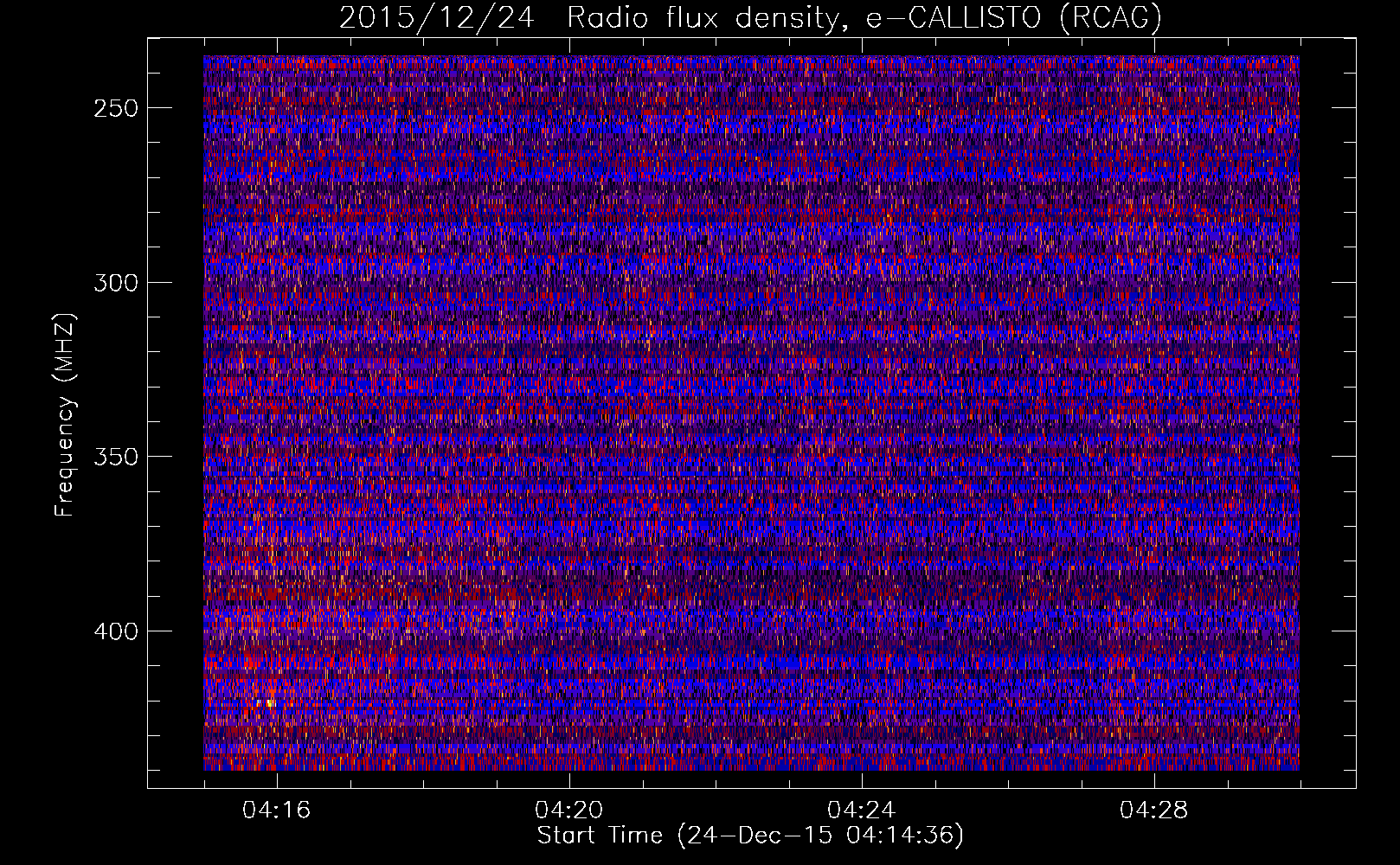Select the 04:20 time tick label

point(568,811)
